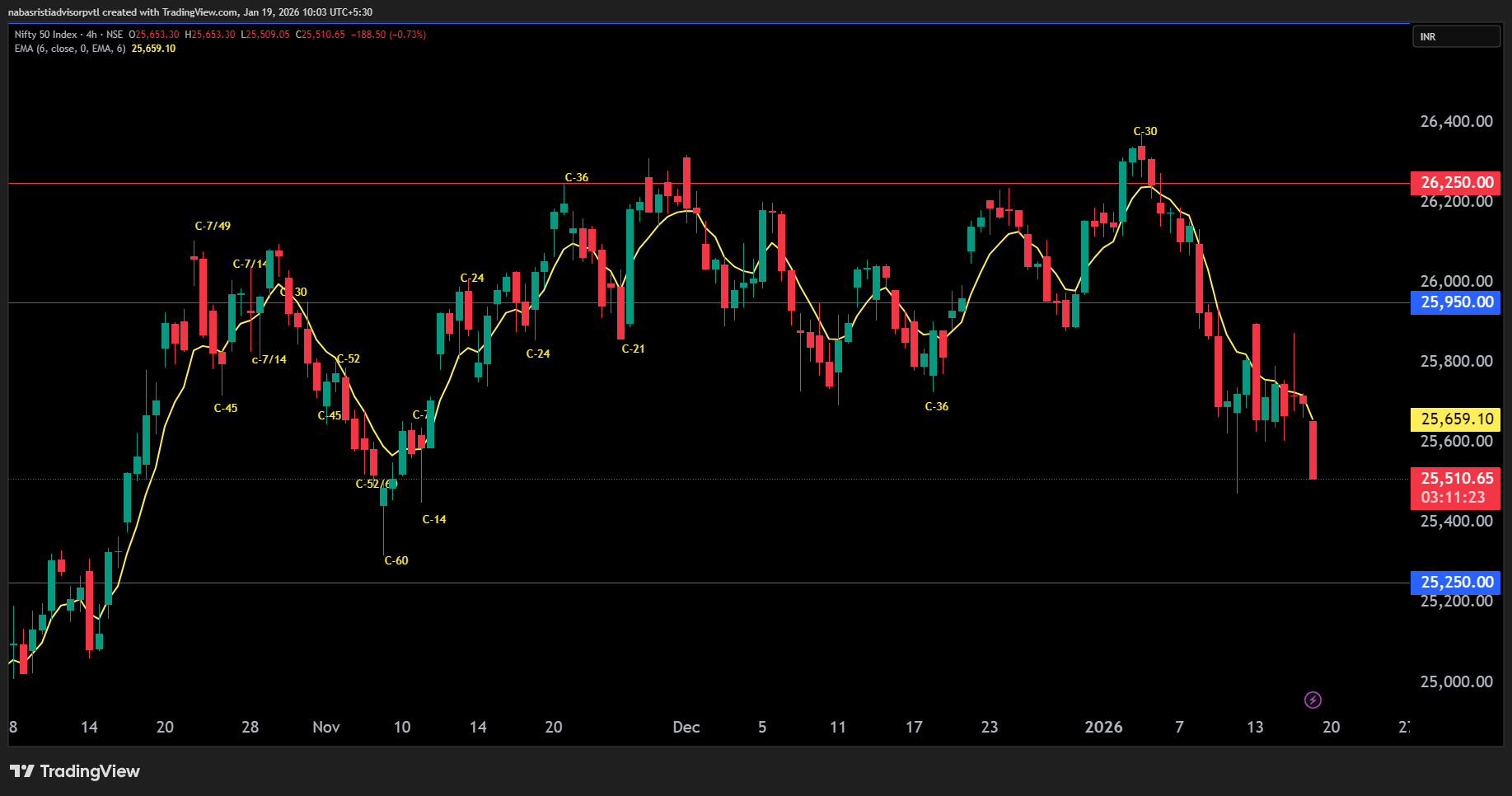
Task: Click the C-14 label below the candles
Action: [x=434, y=519]
